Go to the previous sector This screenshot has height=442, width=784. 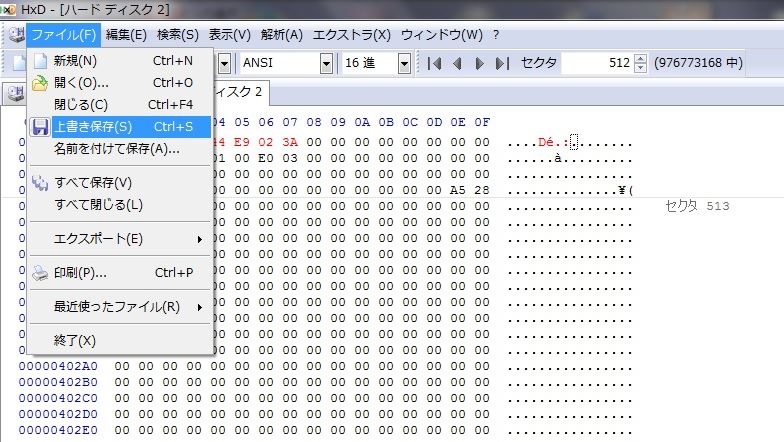[456, 63]
